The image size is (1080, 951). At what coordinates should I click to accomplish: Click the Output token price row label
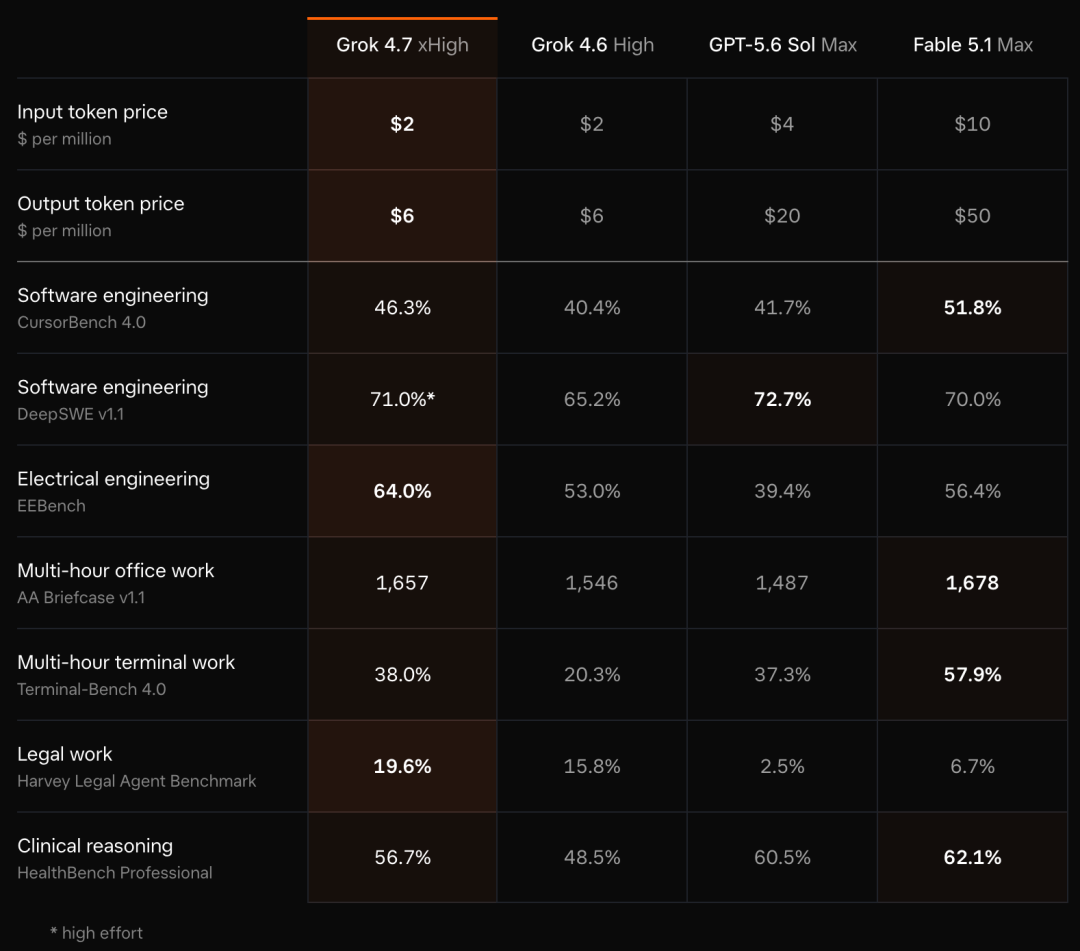(x=101, y=203)
